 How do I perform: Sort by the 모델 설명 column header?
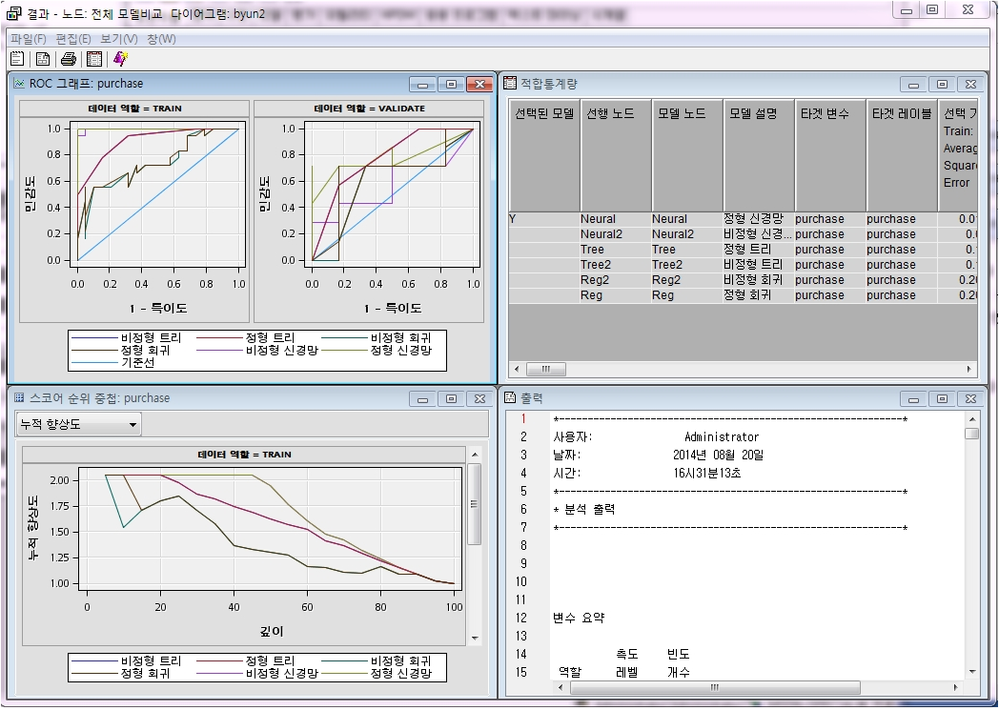pos(758,115)
